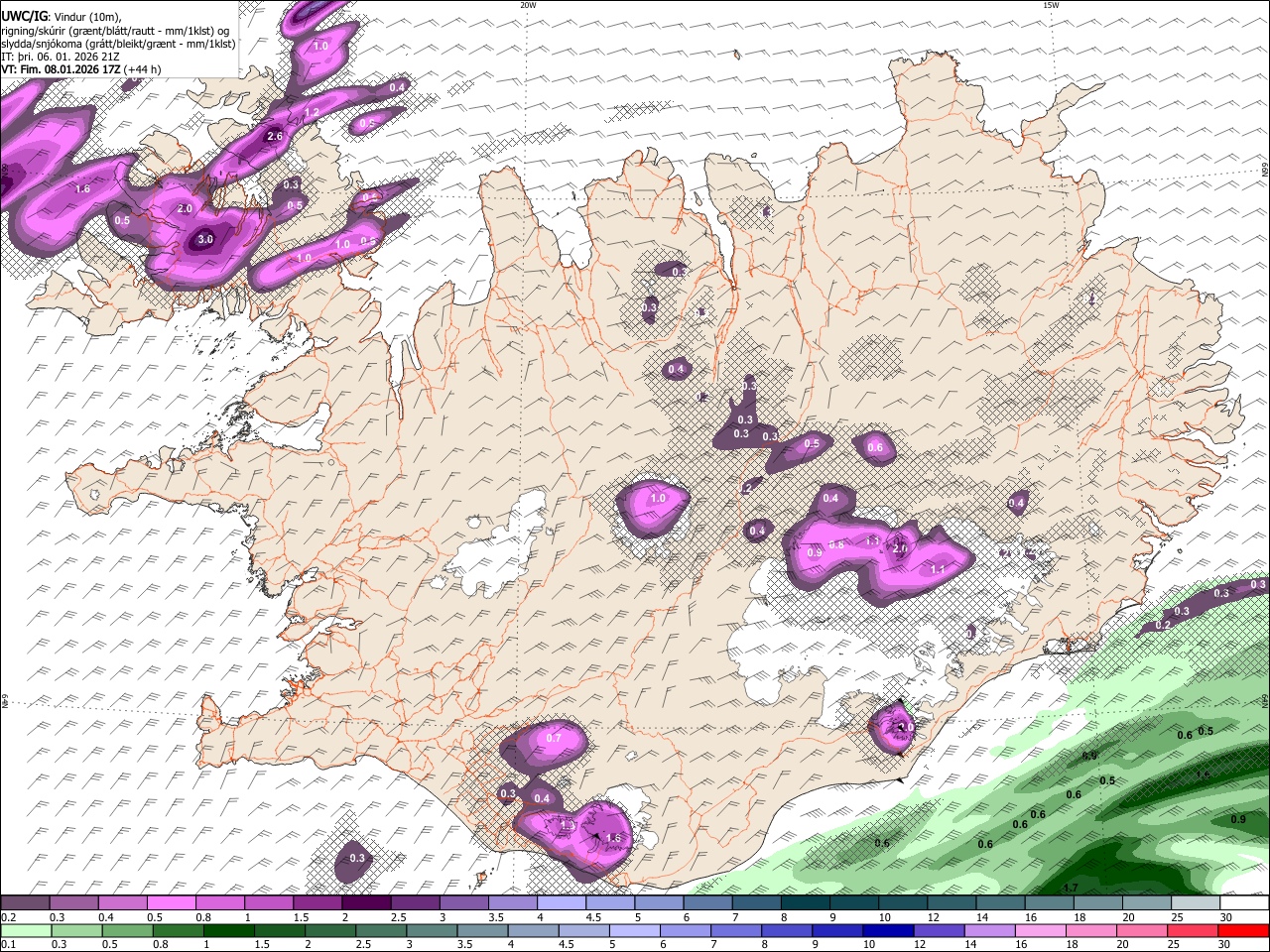Click the 20W longitude label
Viewport: 1270px width, 952px height.
(x=528, y=5)
